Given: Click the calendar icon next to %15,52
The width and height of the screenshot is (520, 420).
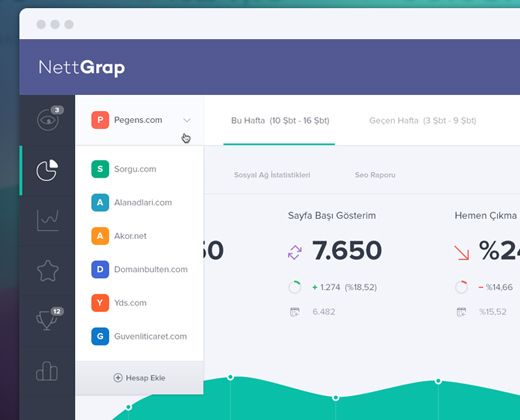Looking at the screenshot, I should 461,312.
